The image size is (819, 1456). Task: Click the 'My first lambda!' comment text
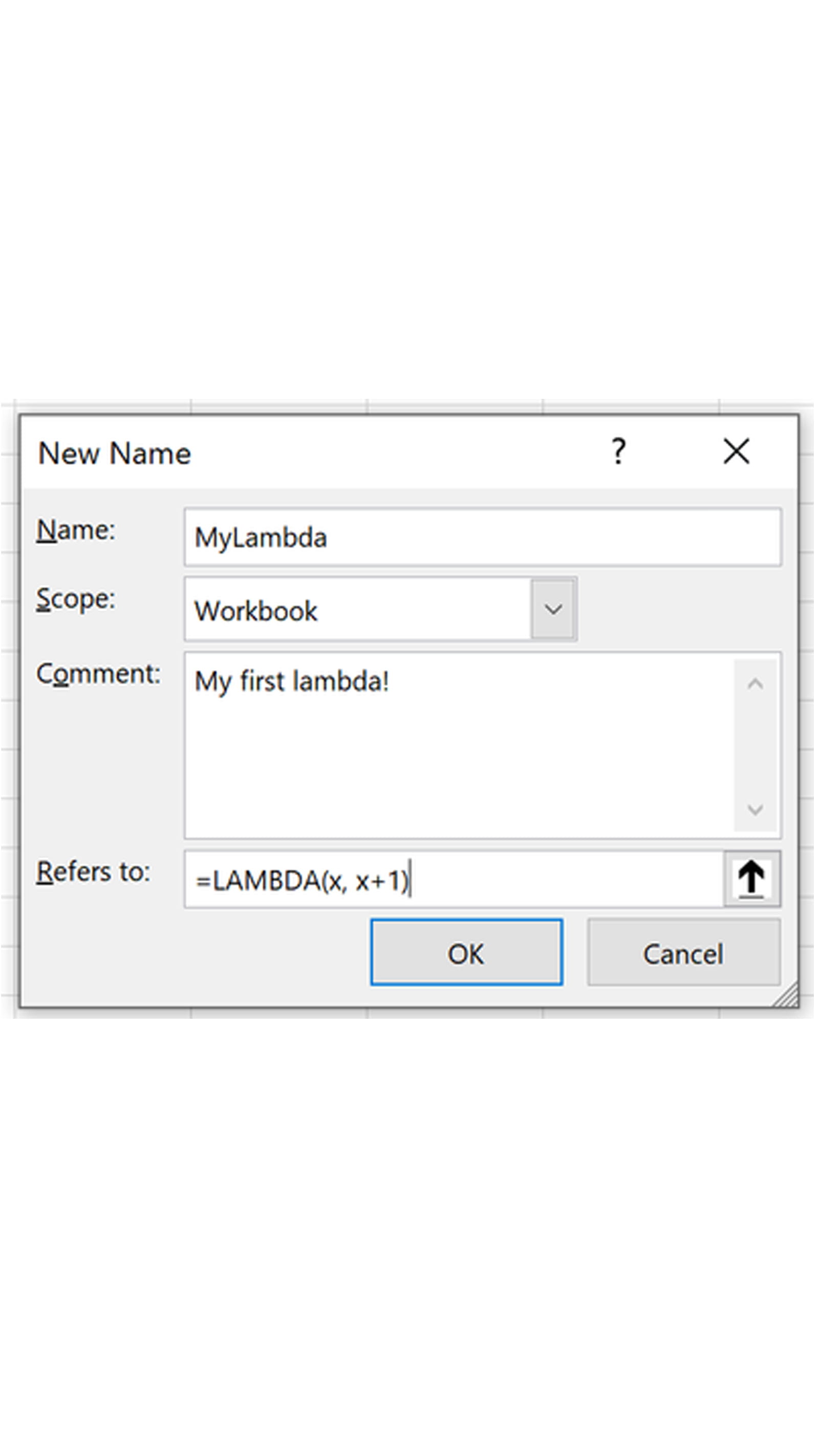[x=292, y=681]
